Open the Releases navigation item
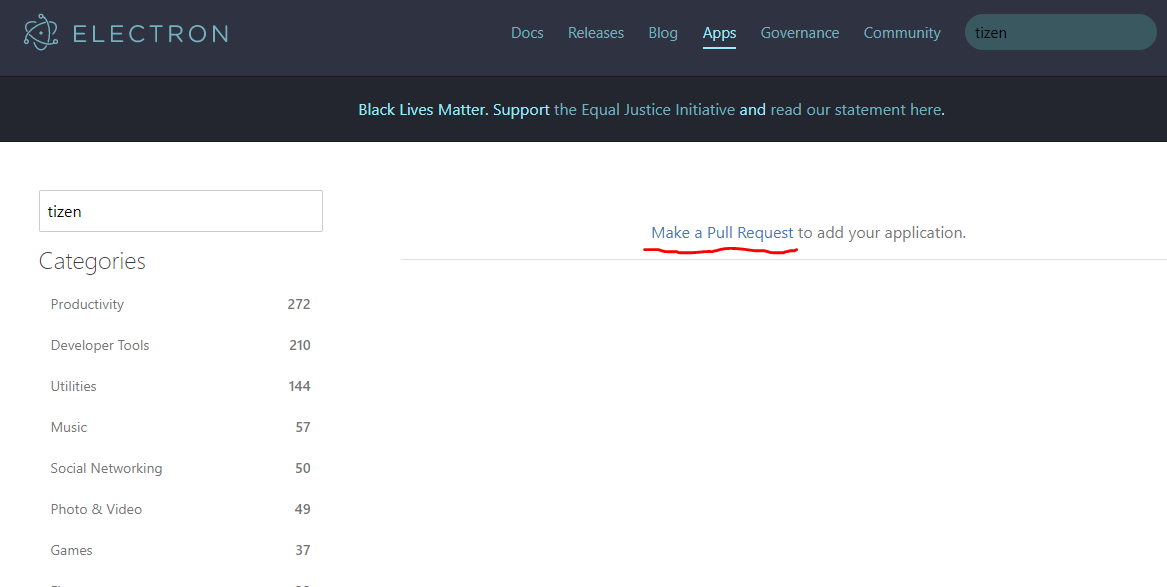This screenshot has width=1167, height=587. 595,33
